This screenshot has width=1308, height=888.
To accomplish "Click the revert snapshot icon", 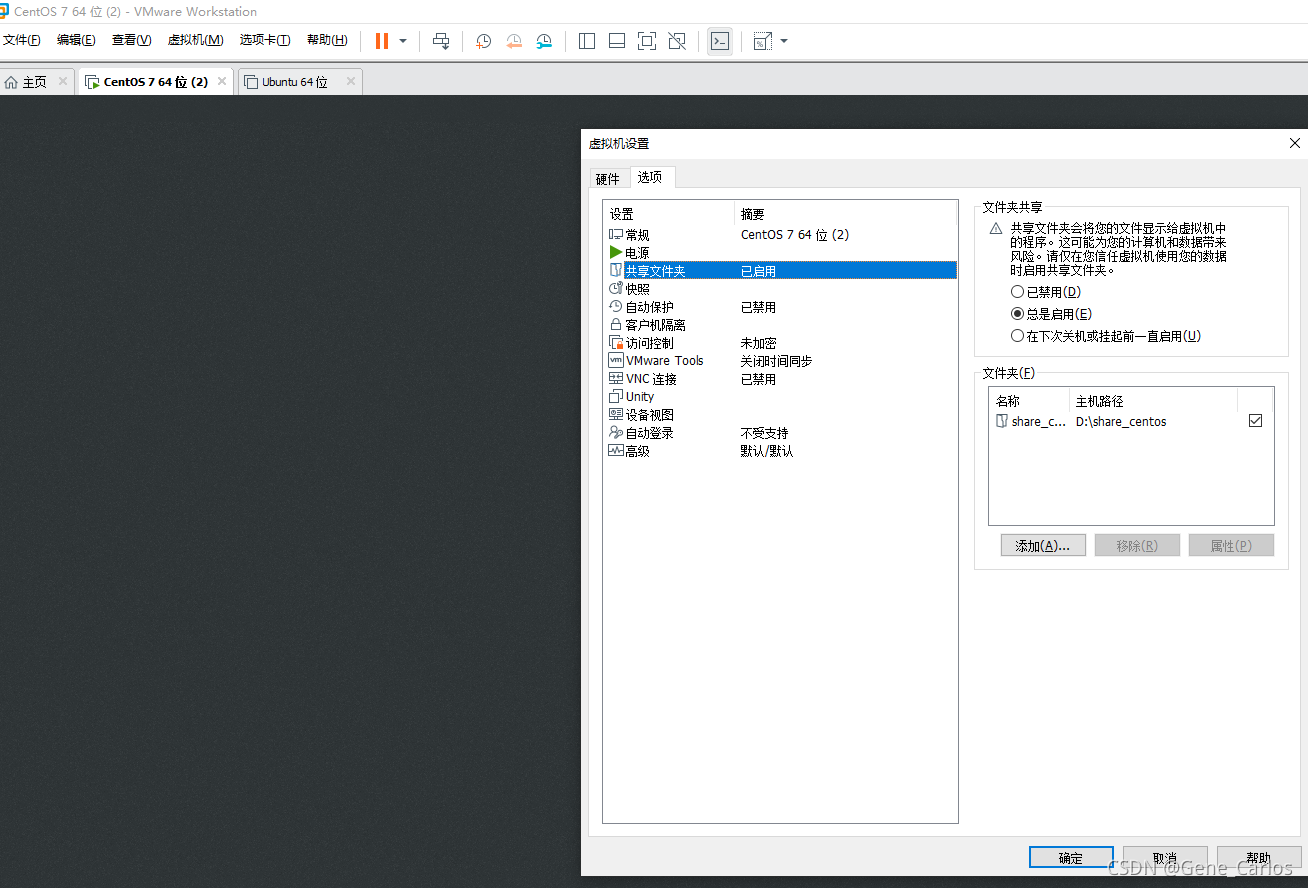I will click(514, 41).
